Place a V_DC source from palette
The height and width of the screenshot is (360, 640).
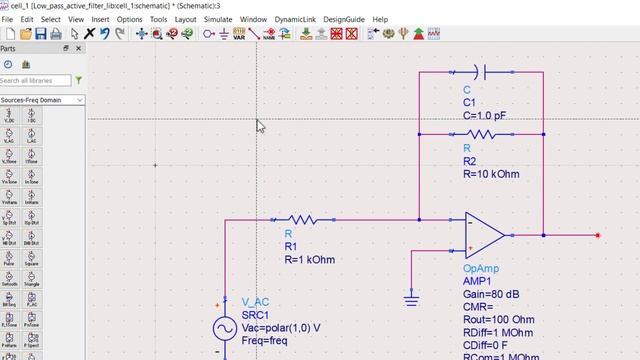(9, 116)
